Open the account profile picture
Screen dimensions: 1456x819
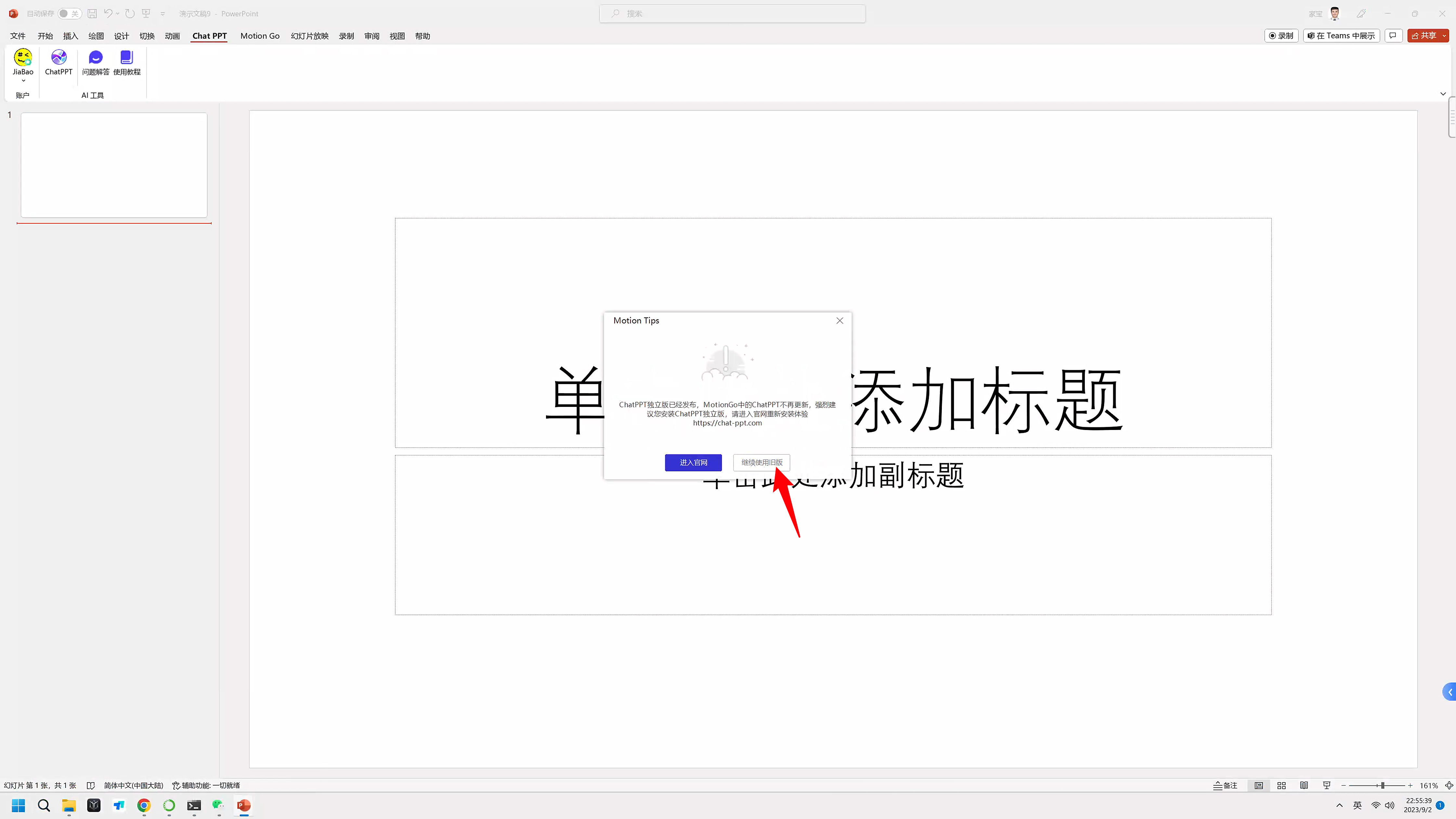pos(1335,14)
